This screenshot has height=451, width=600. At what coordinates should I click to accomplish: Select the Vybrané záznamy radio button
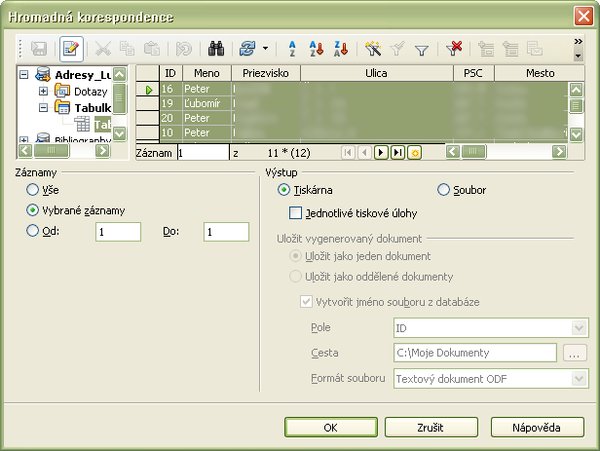33,210
